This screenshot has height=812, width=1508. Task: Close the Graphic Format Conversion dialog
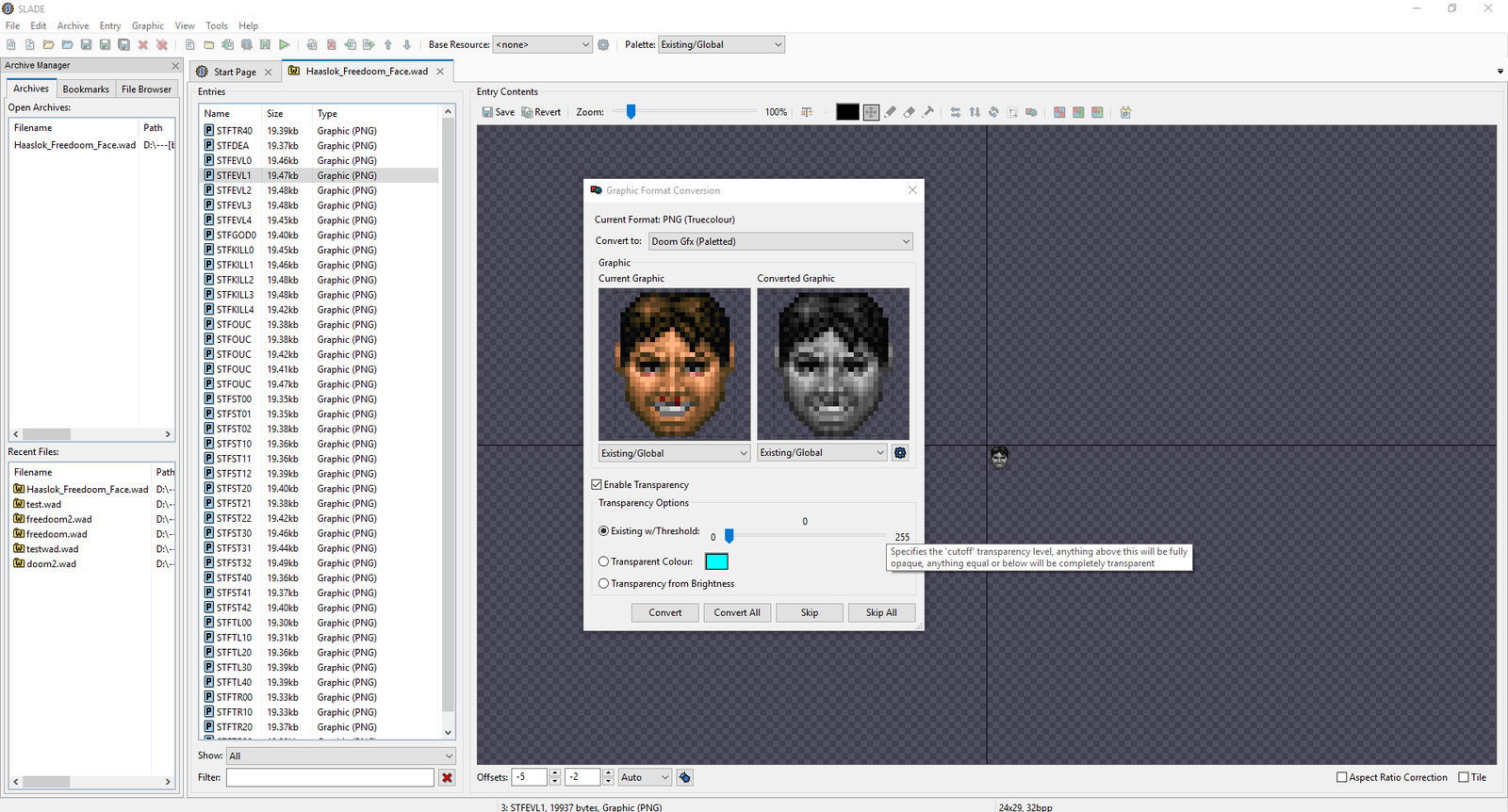912,190
